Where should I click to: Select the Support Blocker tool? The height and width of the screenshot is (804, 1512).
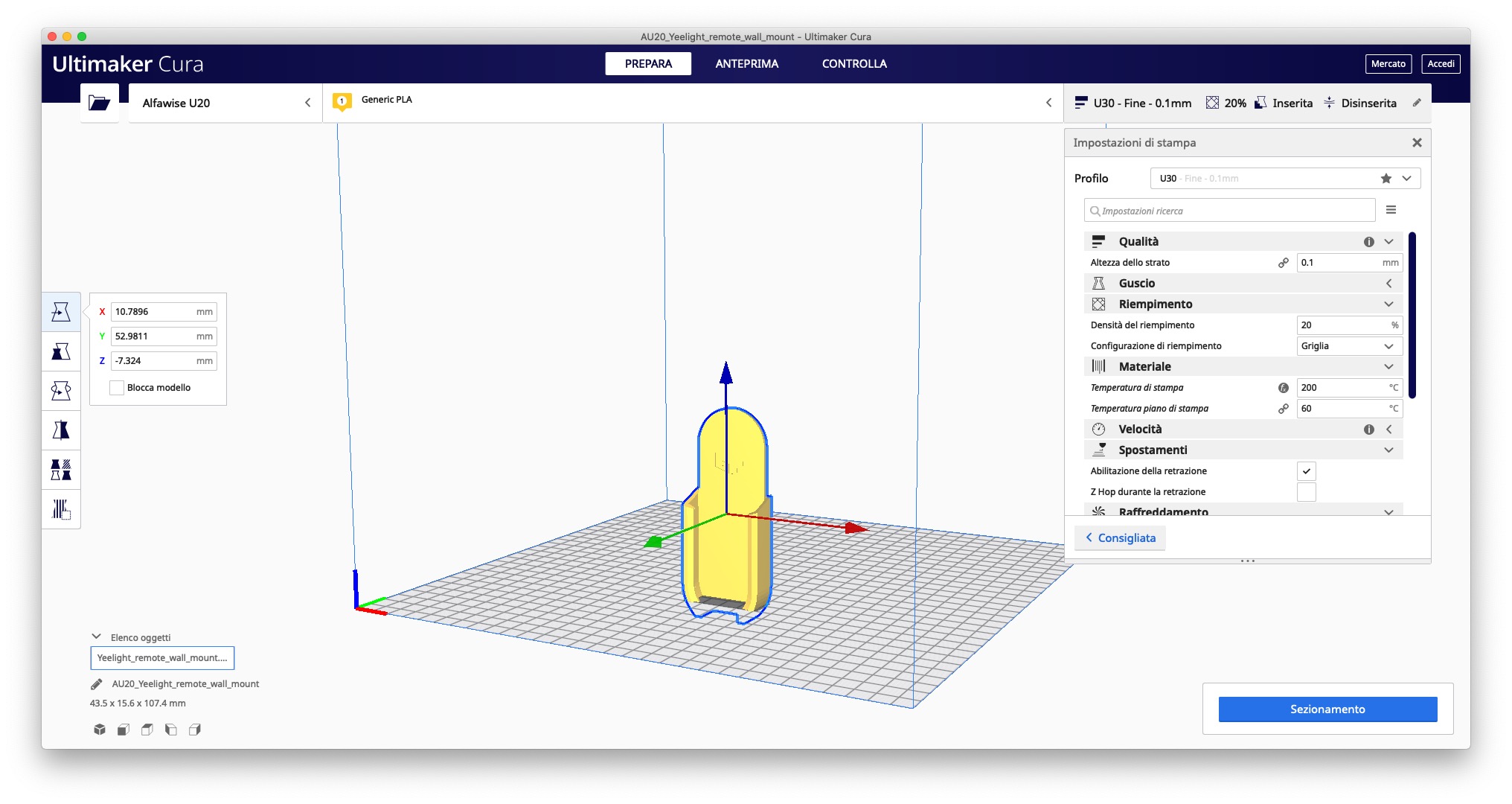[61, 509]
